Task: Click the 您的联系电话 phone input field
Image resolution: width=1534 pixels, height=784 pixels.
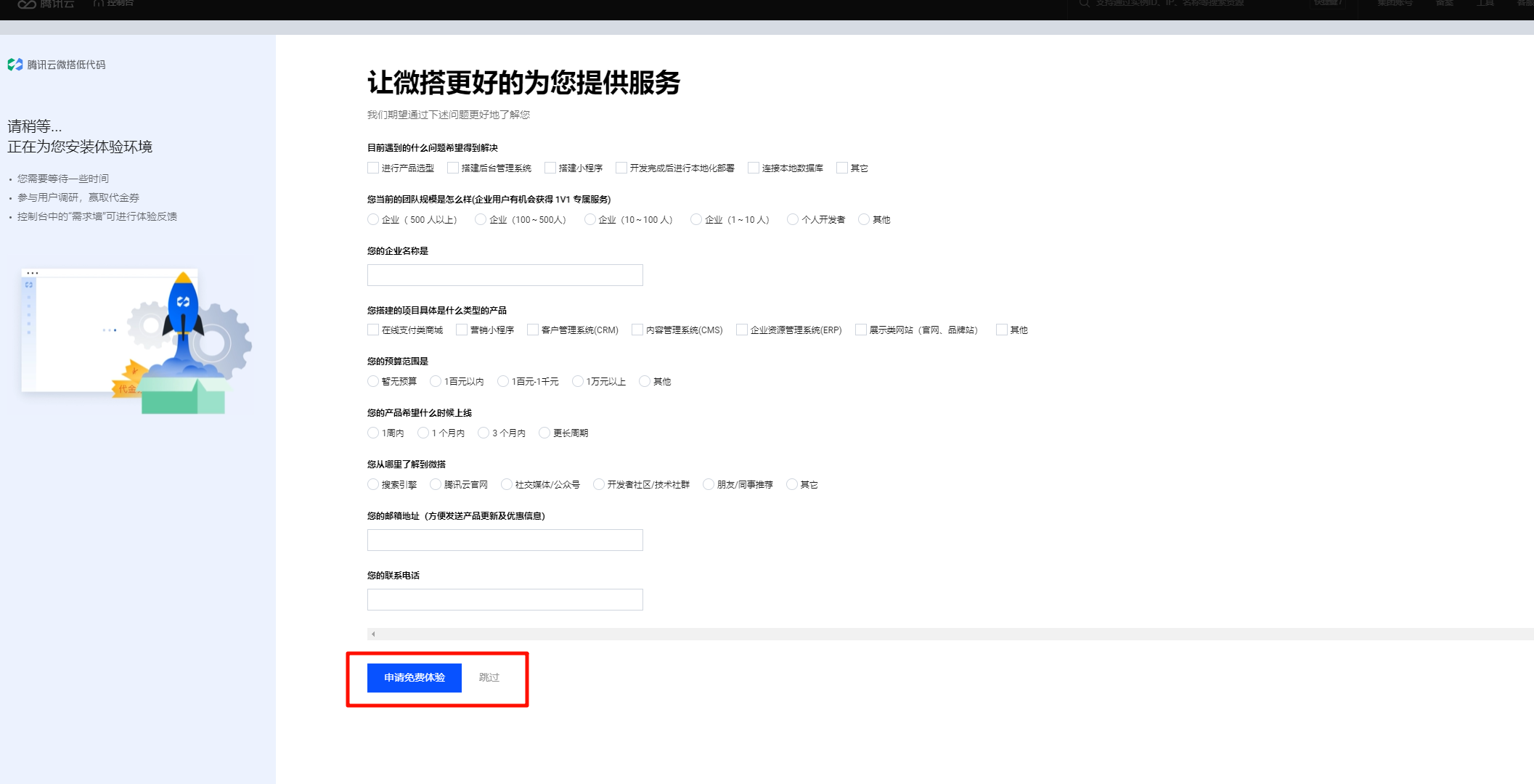Action: [x=505, y=600]
